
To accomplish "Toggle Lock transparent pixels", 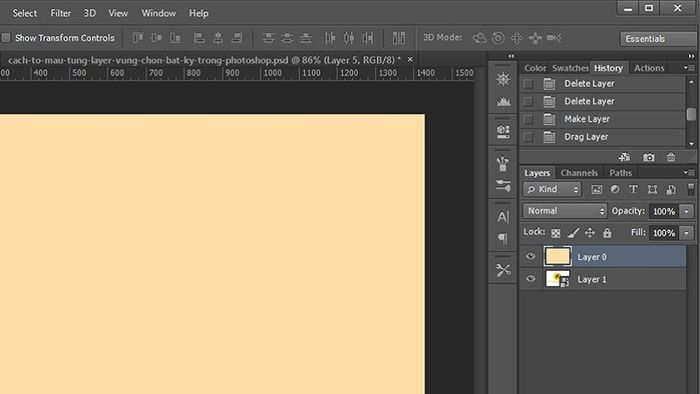I will pos(555,233).
